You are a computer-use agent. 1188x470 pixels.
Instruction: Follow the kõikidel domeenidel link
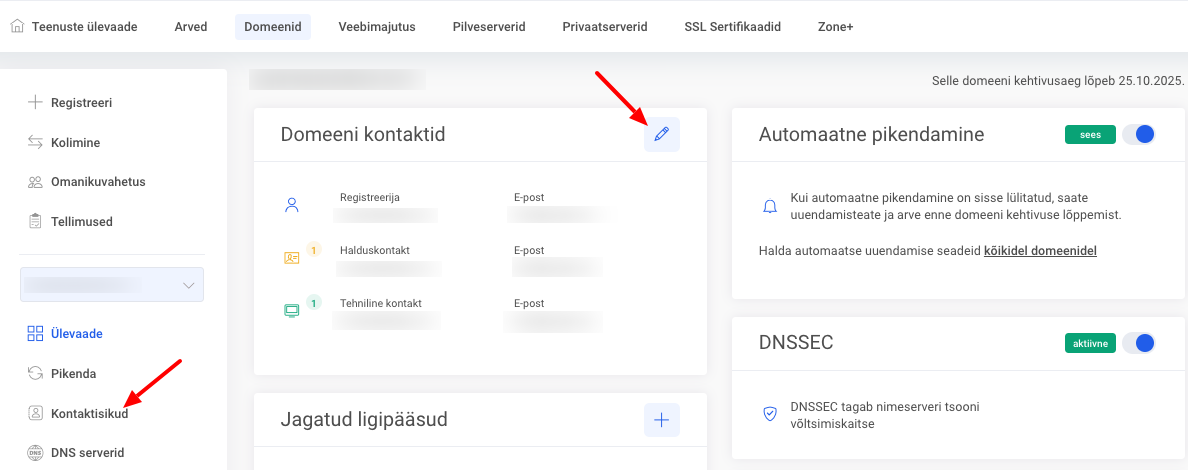(1040, 251)
